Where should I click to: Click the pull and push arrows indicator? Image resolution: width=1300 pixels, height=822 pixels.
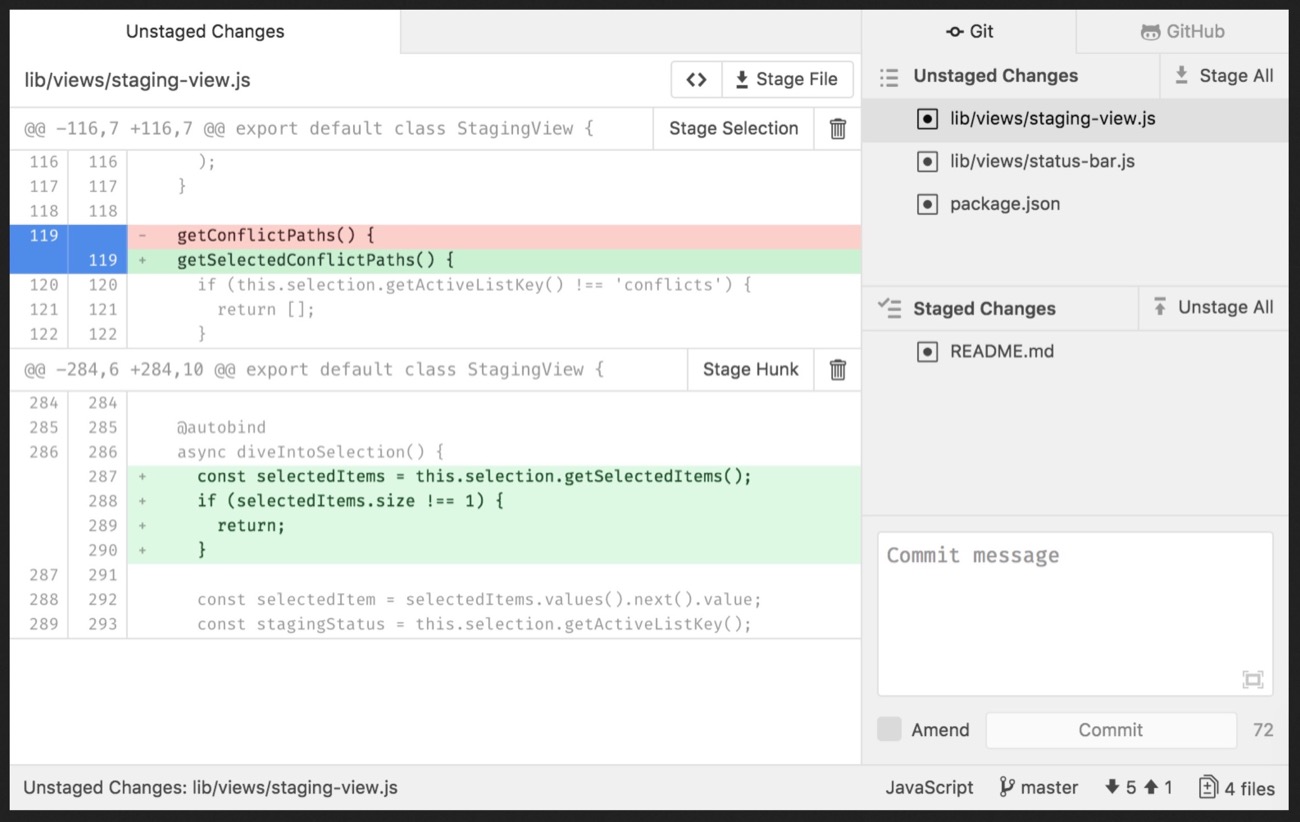coord(1138,787)
